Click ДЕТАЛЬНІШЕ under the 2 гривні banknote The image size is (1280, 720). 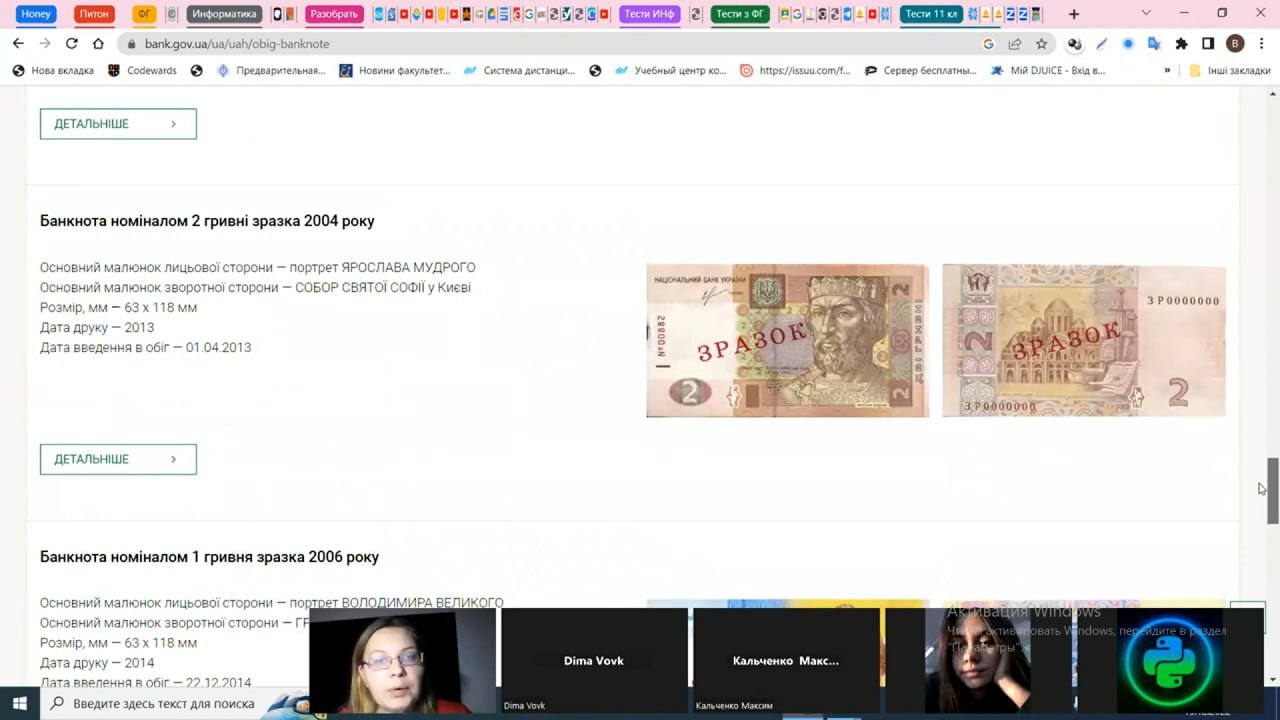pyautogui.click(x=118, y=459)
